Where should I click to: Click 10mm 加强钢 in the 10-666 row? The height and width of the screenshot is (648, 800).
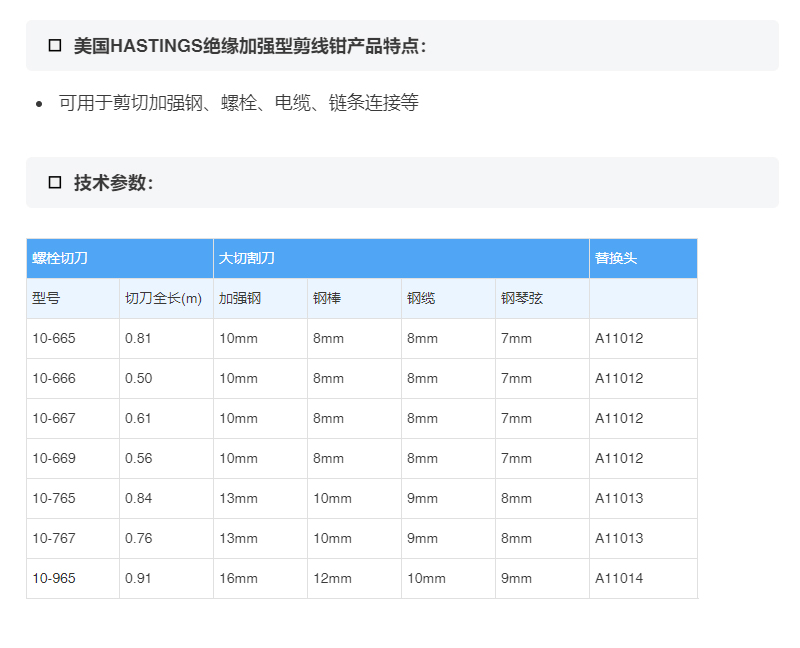coord(238,378)
